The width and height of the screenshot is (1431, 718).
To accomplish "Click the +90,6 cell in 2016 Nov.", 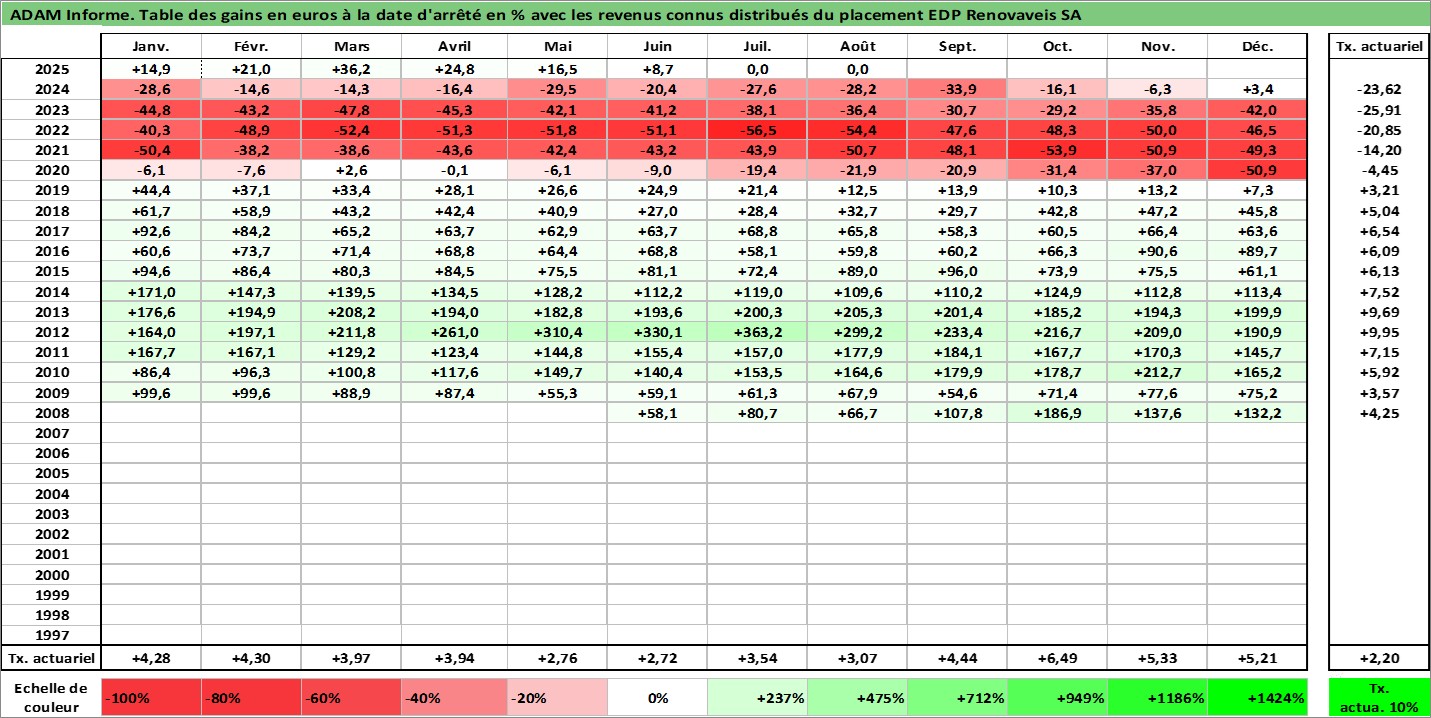I will pyautogui.click(x=1157, y=251).
